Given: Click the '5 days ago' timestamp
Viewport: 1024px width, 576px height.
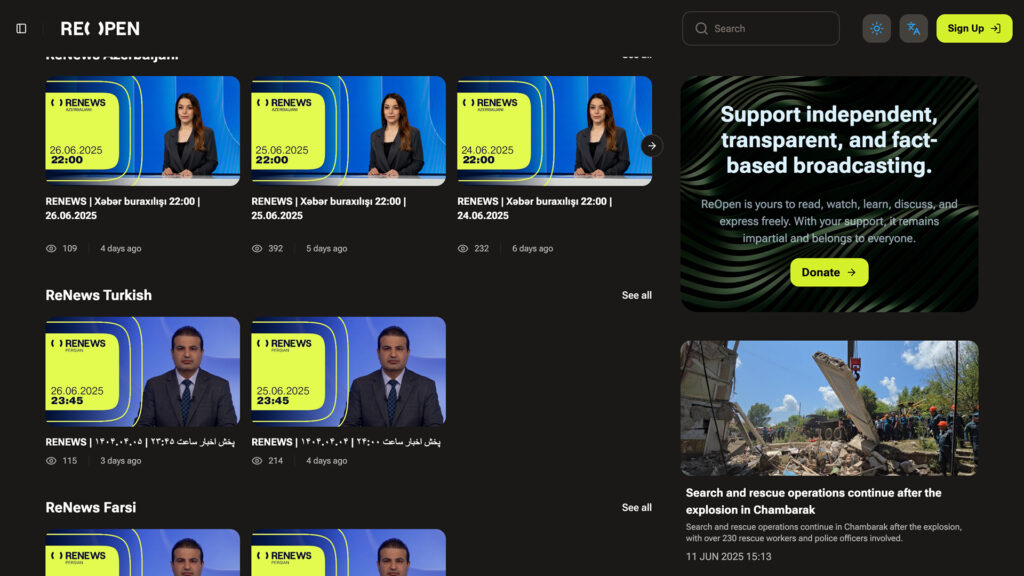Looking at the screenshot, I should [327, 249].
